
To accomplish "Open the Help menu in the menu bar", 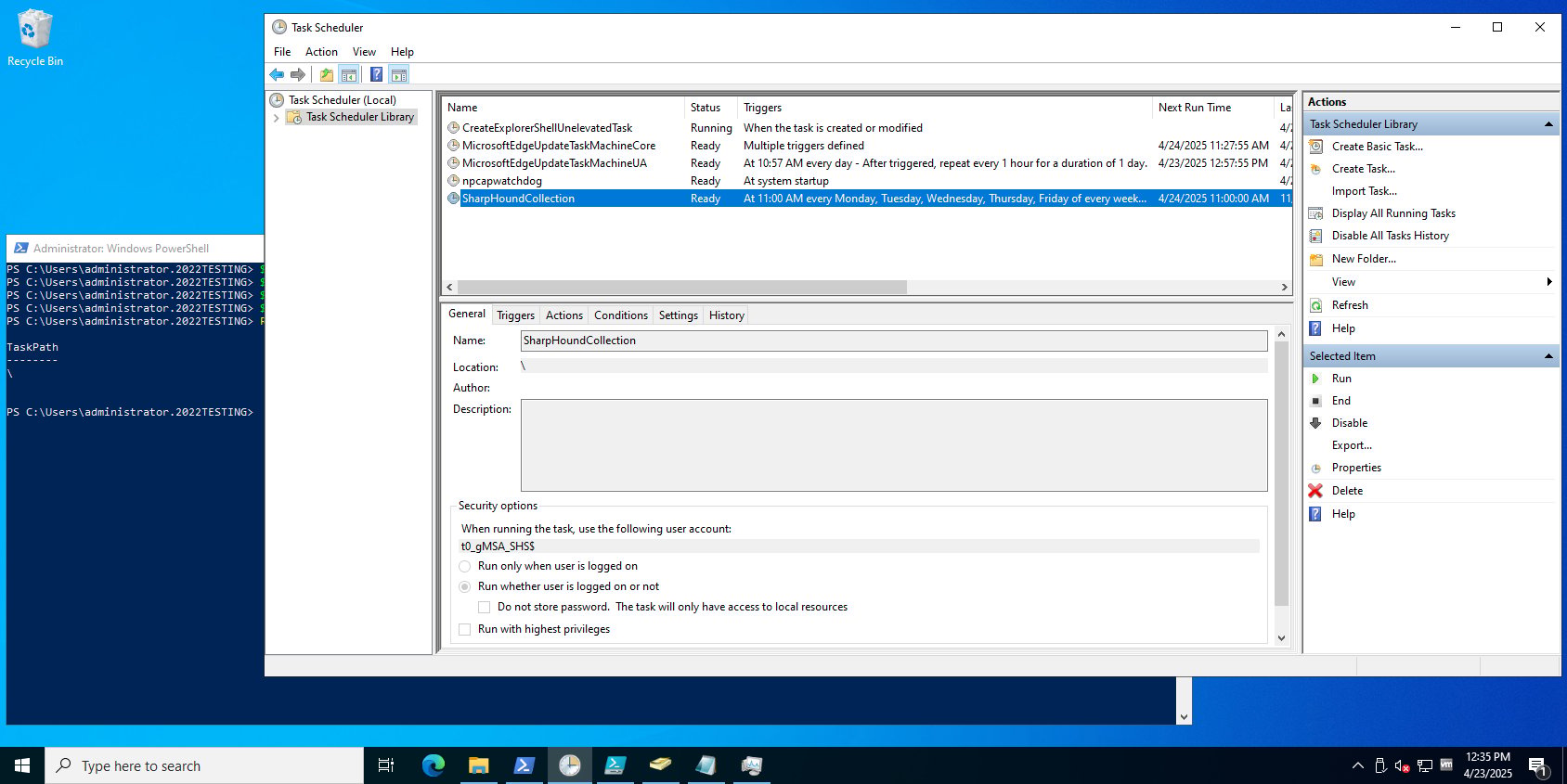I will [x=402, y=52].
